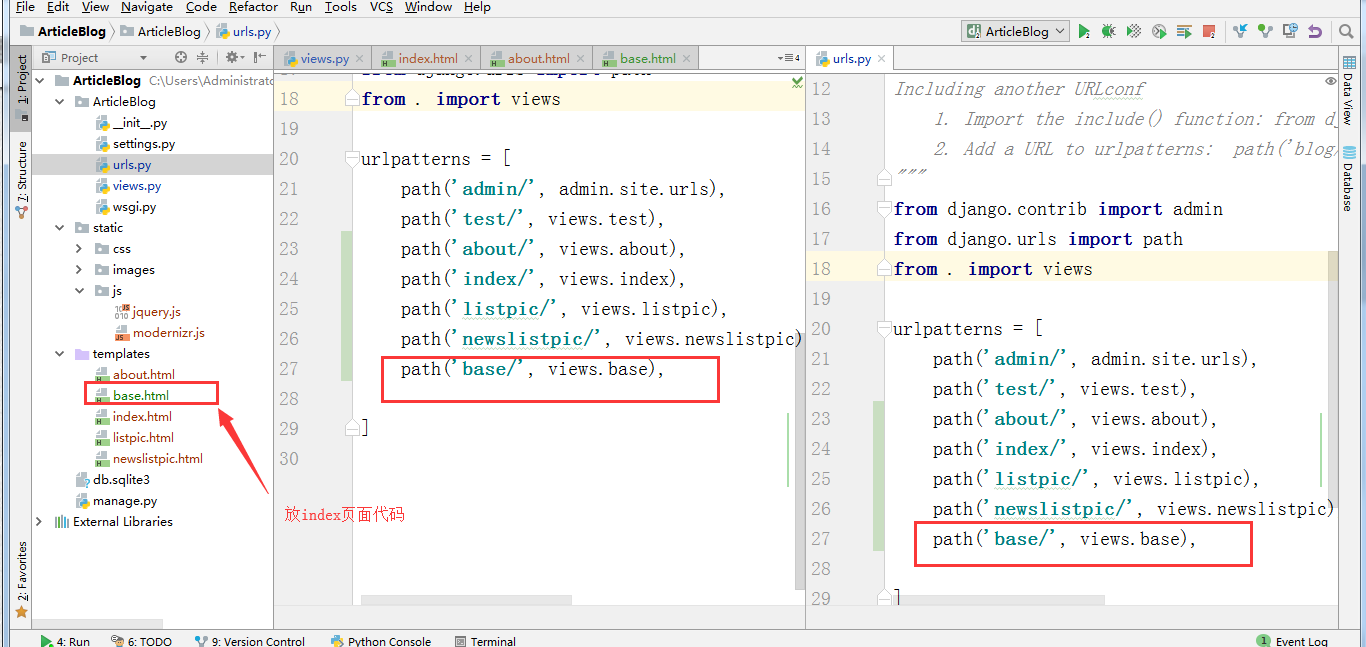Image resolution: width=1366 pixels, height=647 pixels.
Task: Open the Terminal tool window
Action: coord(485,641)
